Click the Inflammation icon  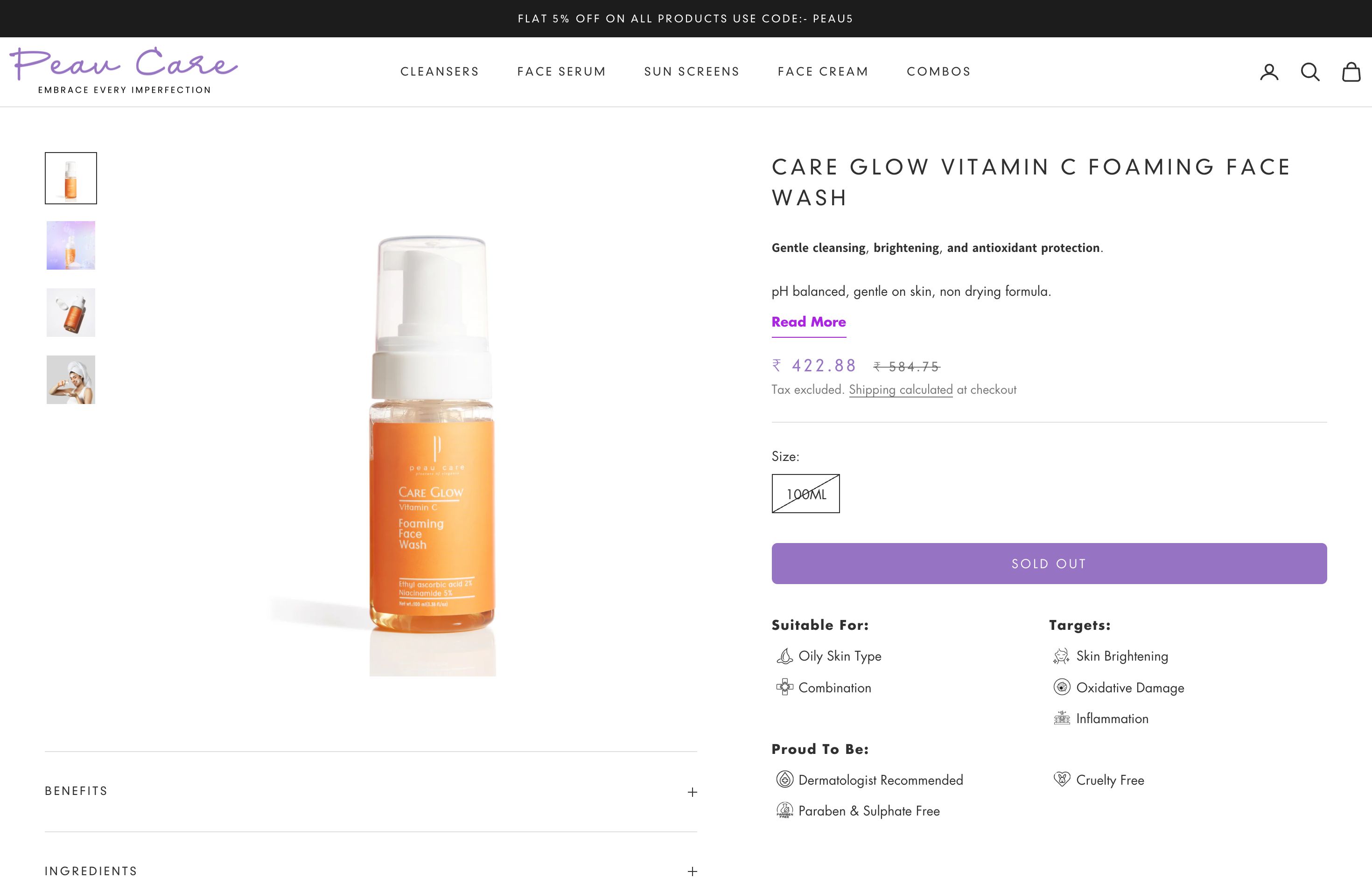1061,718
